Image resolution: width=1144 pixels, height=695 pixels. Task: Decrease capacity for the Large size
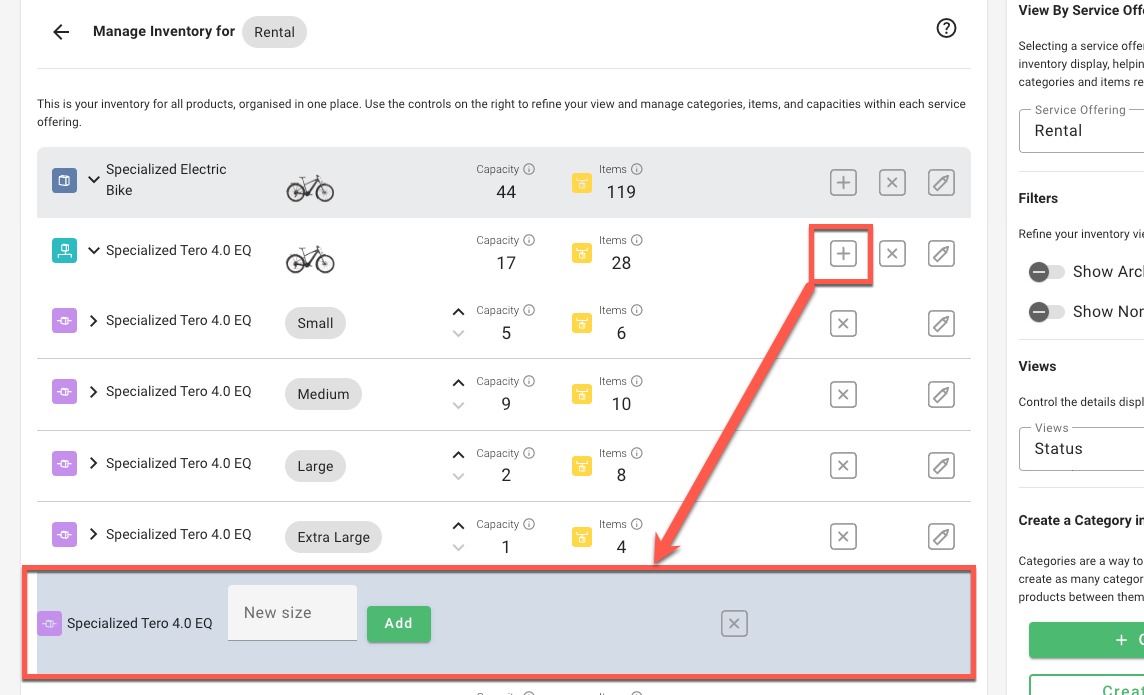[458, 477]
